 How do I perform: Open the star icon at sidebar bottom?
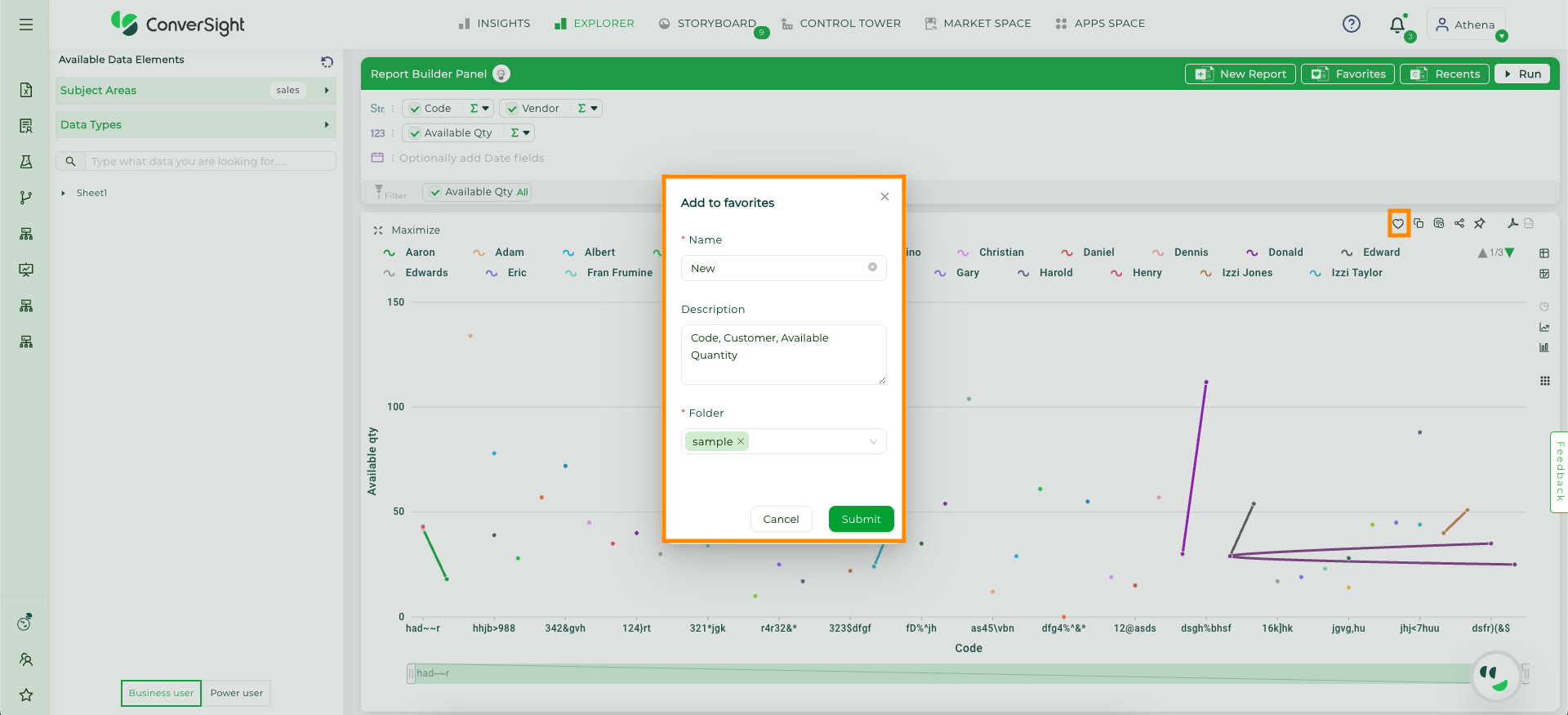click(x=26, y=695)
